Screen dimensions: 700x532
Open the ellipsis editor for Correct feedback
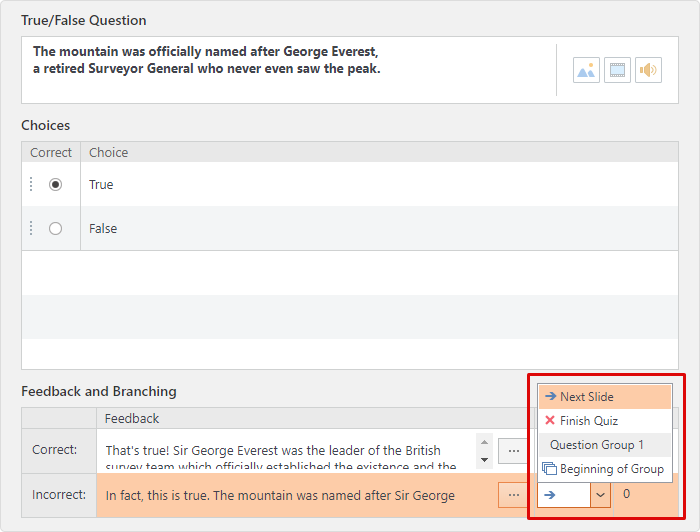coord(513,451)
